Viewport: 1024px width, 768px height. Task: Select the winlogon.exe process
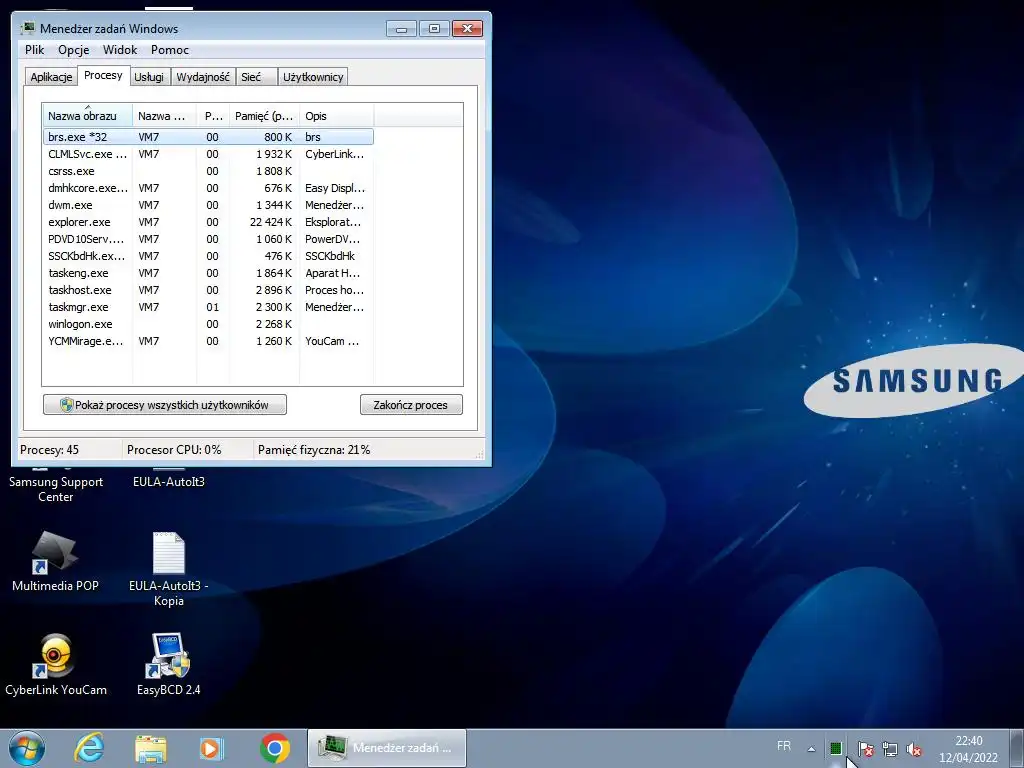208,324
